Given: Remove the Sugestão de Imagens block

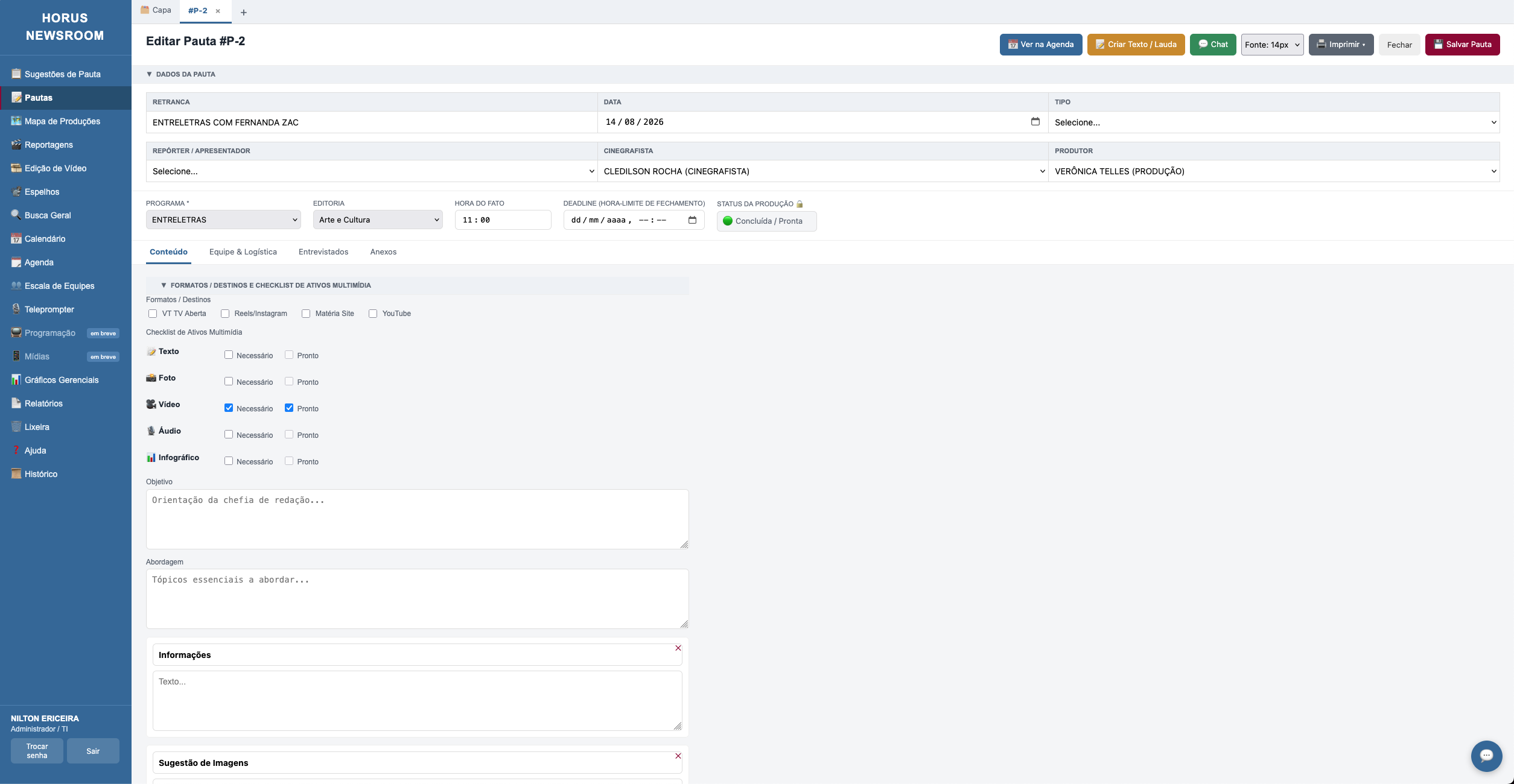Looking at the screenshot, I should [678, 756].
